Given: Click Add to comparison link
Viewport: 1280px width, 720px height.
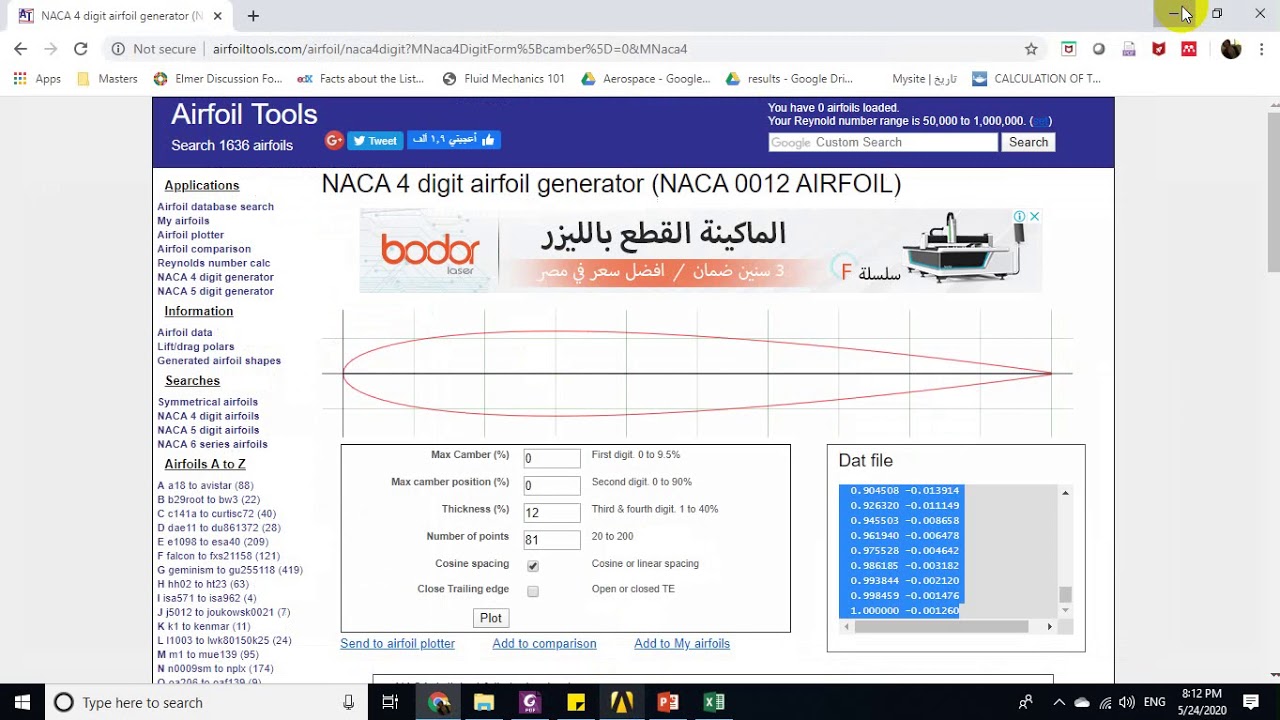Looking at the screenshot, I should 544,644.
